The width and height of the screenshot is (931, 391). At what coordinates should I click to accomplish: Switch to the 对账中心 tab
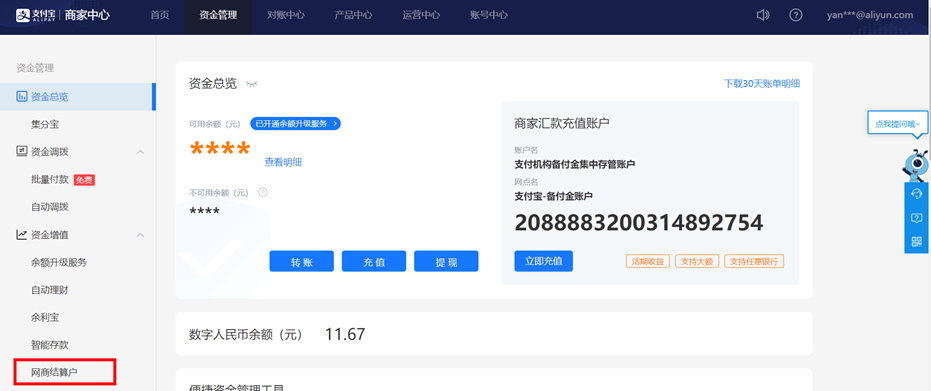[x=286, y=15]
